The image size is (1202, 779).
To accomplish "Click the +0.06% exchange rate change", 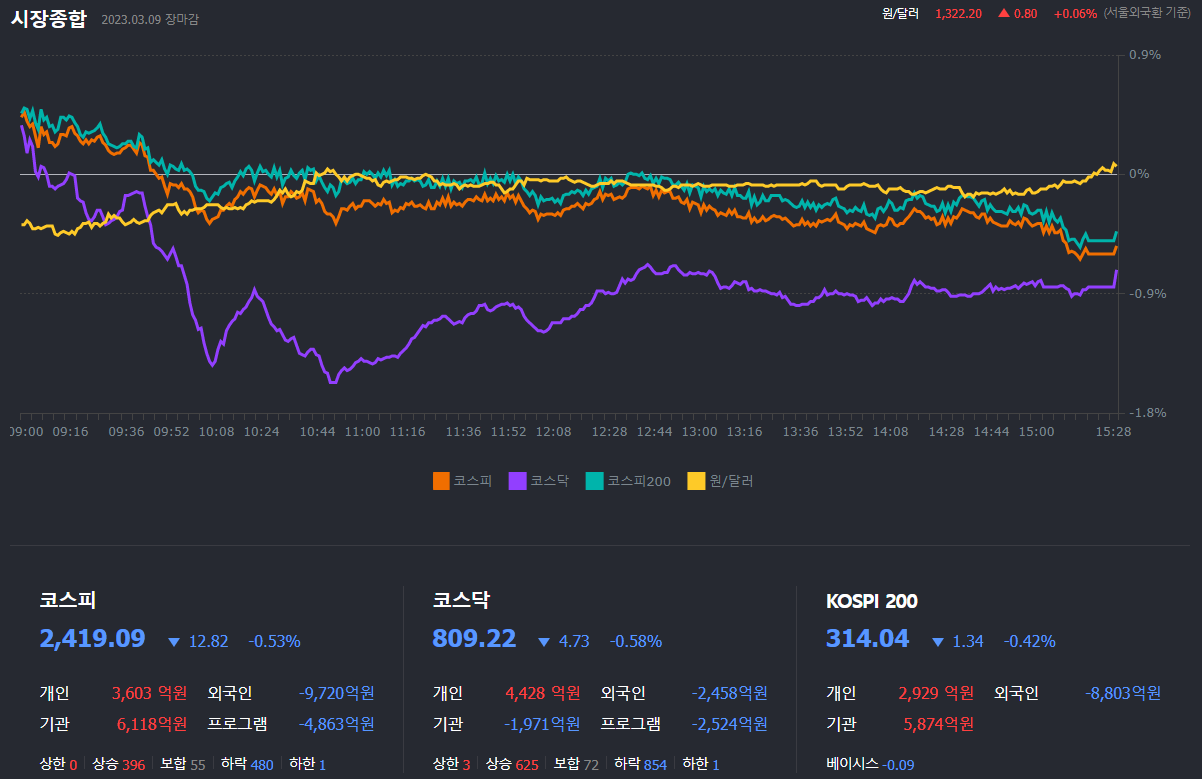I will [1075, 13].
